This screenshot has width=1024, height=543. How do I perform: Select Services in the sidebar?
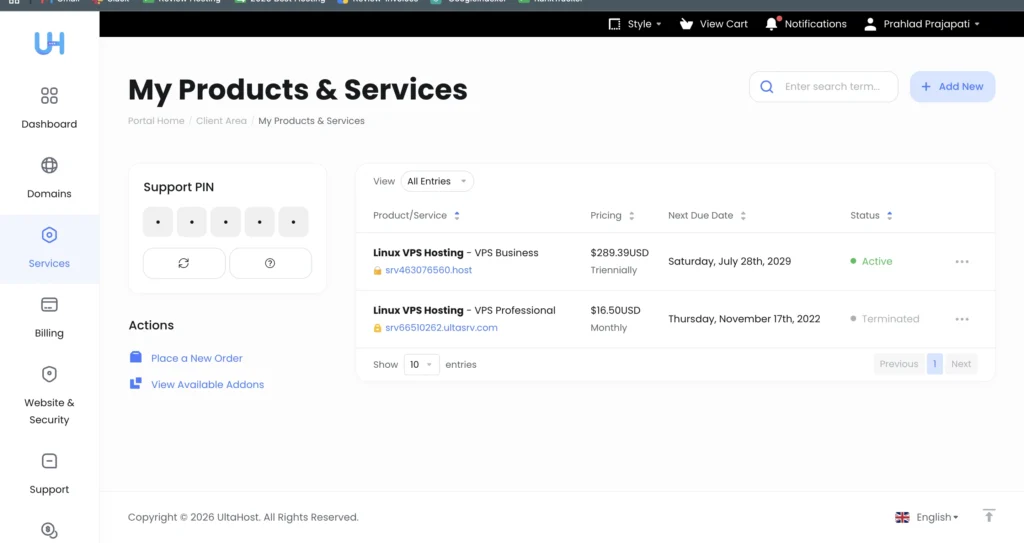(x=49, y=249)
